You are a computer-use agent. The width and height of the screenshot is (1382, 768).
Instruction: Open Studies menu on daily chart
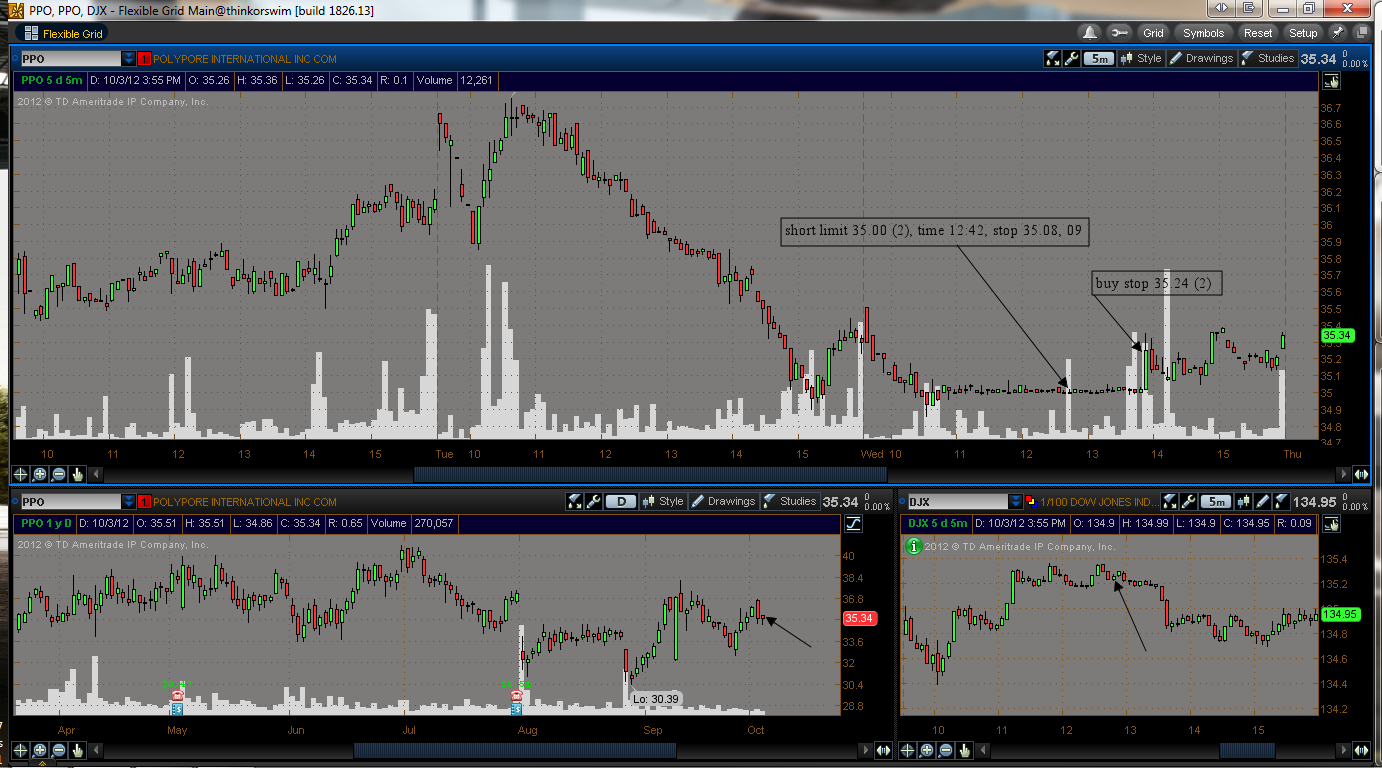pyautogui.click(x=790, y=501)
